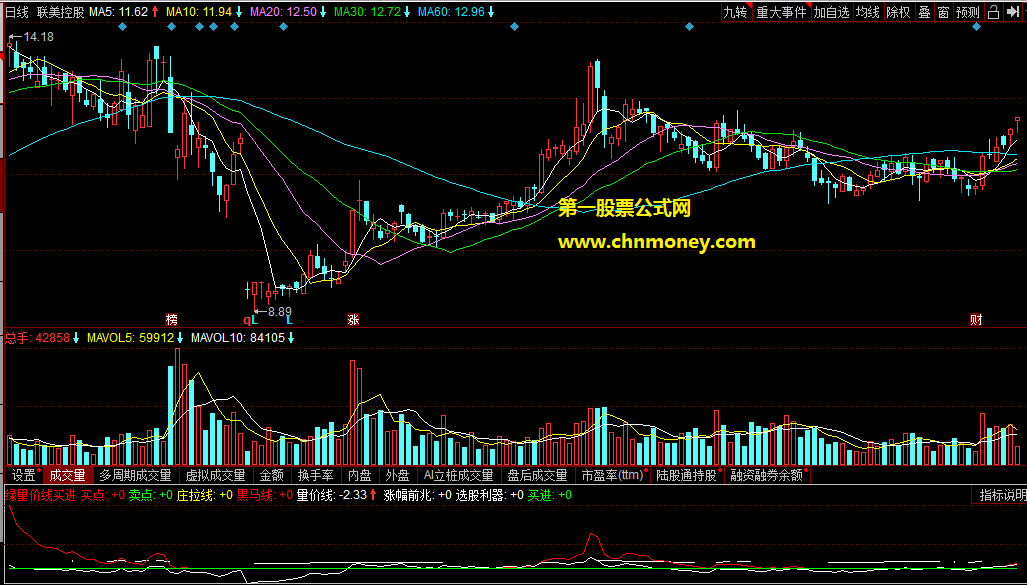Switch to 多周期成交量 tab
Screen dimensions: 1027x585
[135, 476]
